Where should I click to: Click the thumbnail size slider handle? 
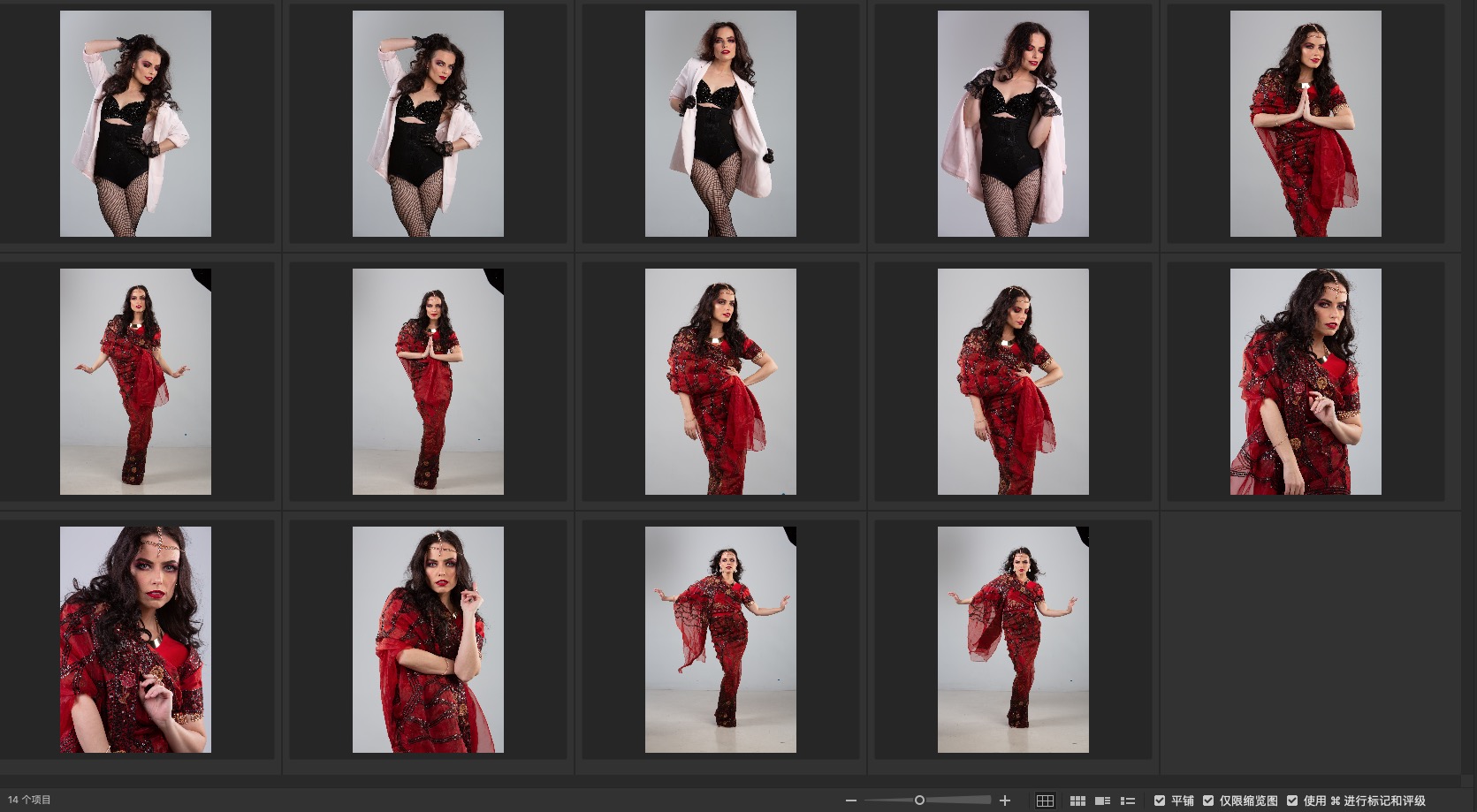[x=919, y=801]
